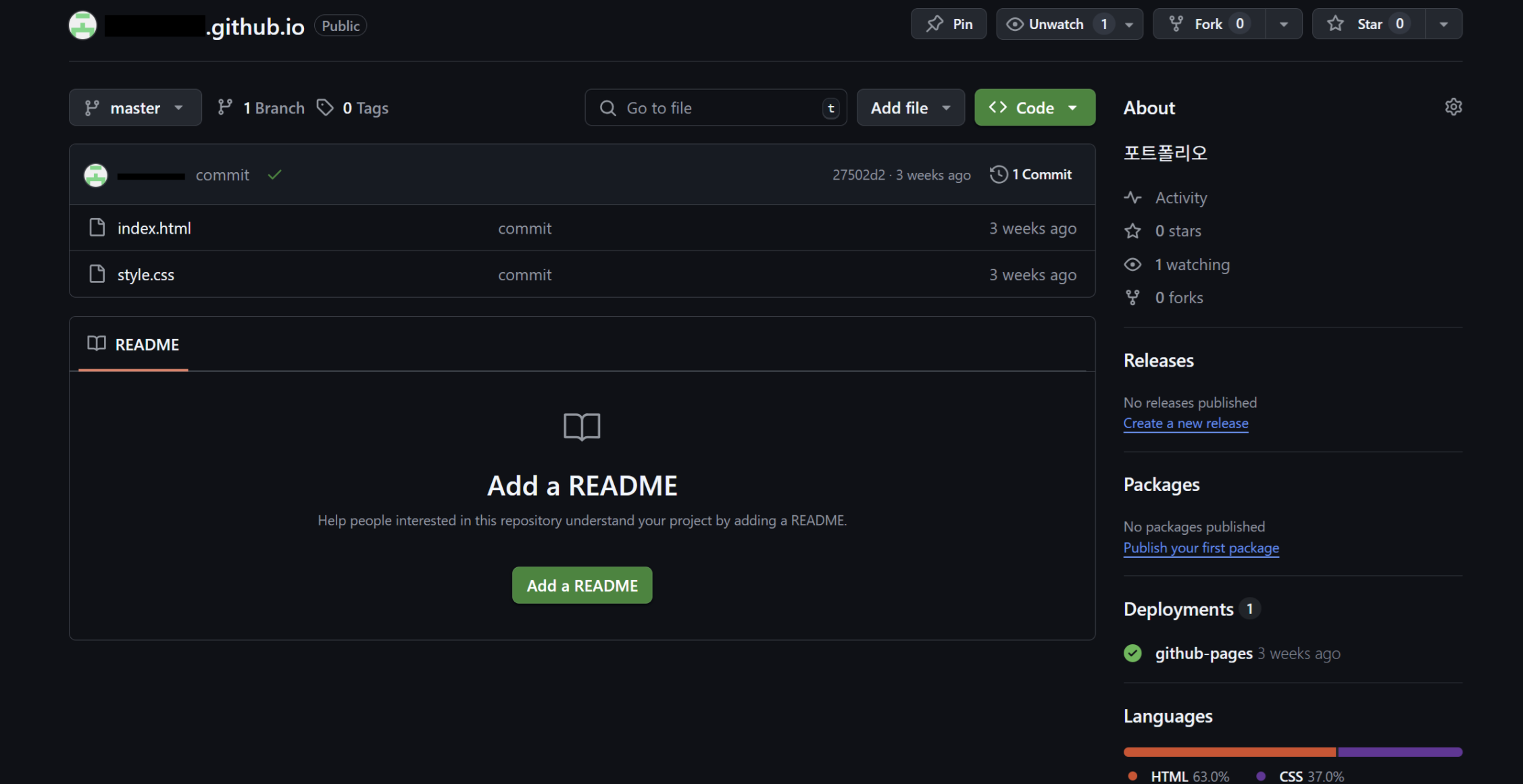Image resolution: width=1523 pixels, height=784 pixels.
Task: Click the tag icon next to 0 Tags
Action: 325,107
